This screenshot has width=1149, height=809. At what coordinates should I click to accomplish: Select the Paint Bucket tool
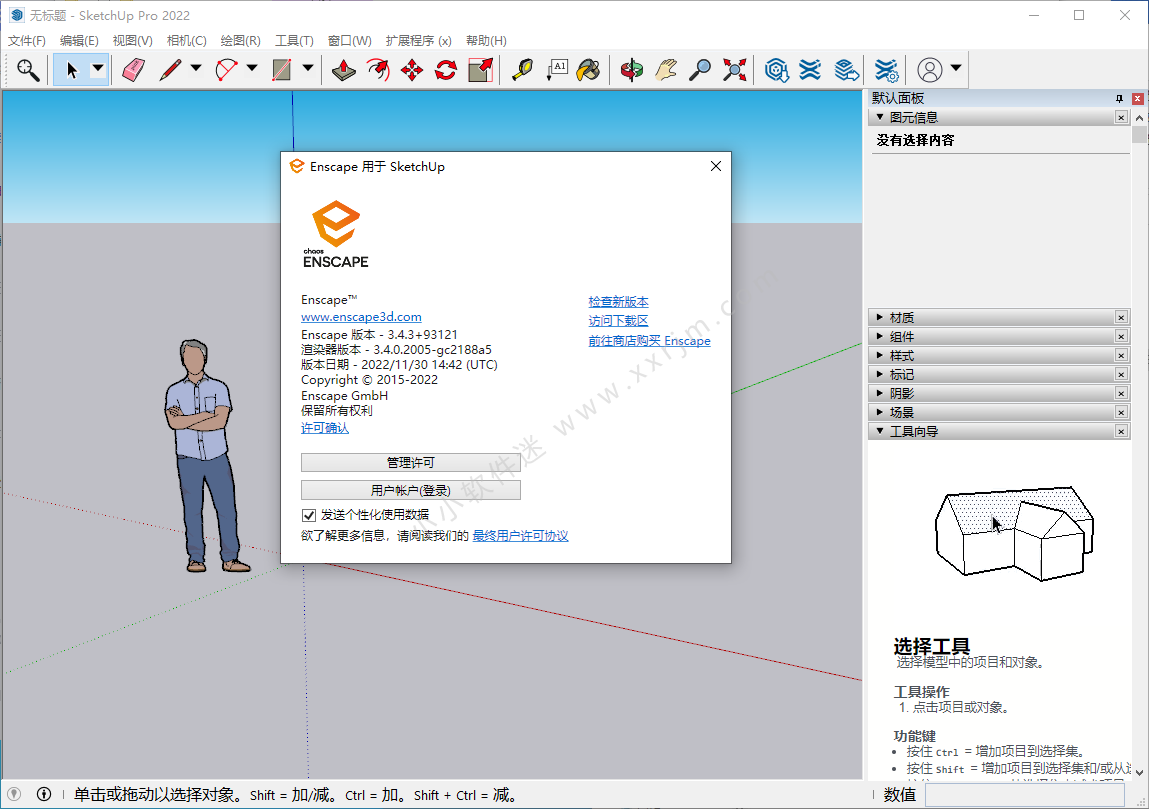588,70
